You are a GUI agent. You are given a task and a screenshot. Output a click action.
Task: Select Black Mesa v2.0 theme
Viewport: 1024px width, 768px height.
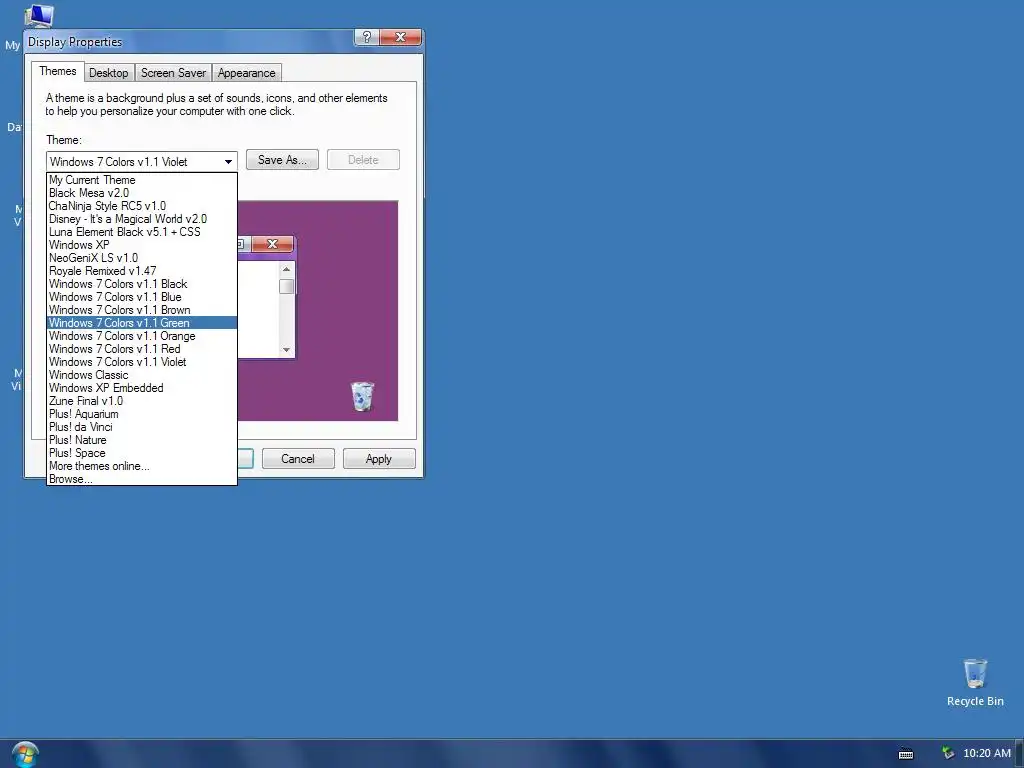click(142, 193)
